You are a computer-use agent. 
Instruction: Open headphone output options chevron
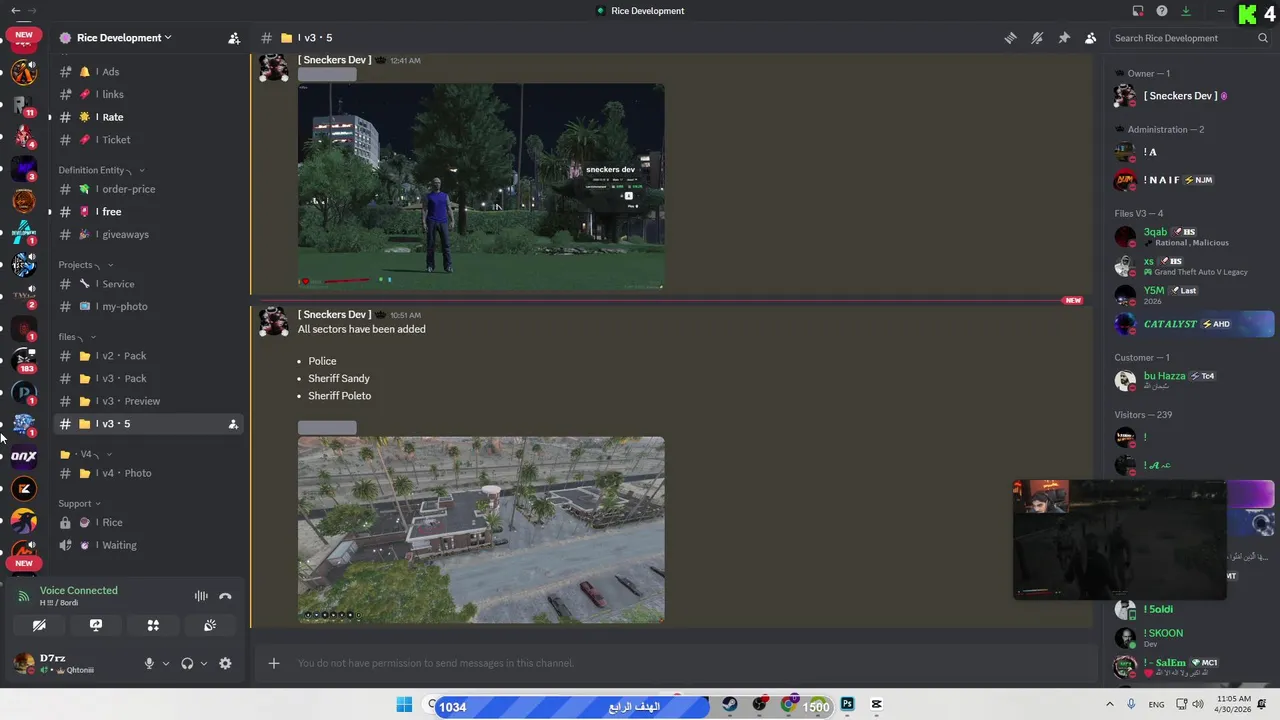tap(204, 663)
